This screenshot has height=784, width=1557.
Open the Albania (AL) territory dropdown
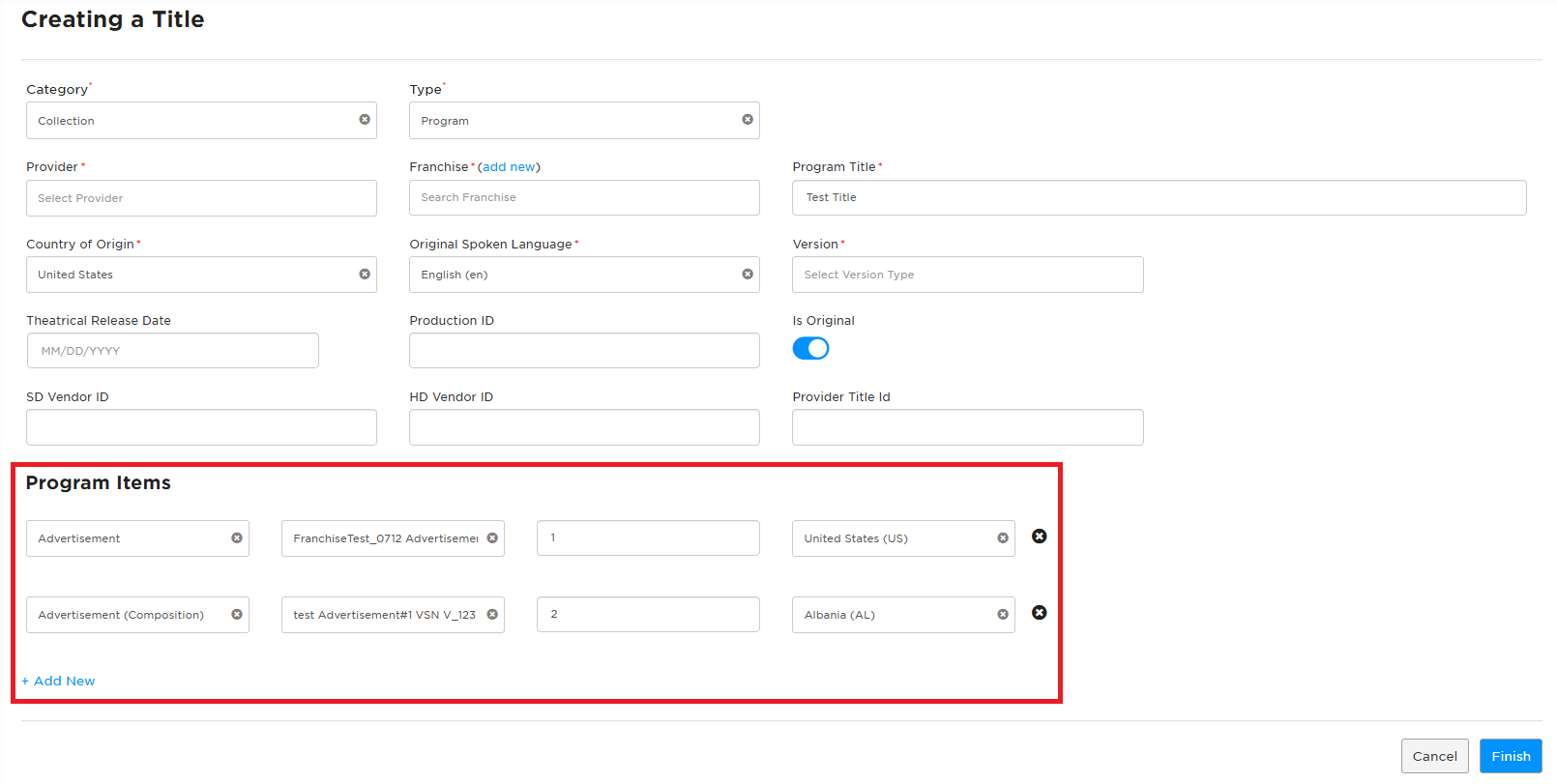click(x=903, y=615)
